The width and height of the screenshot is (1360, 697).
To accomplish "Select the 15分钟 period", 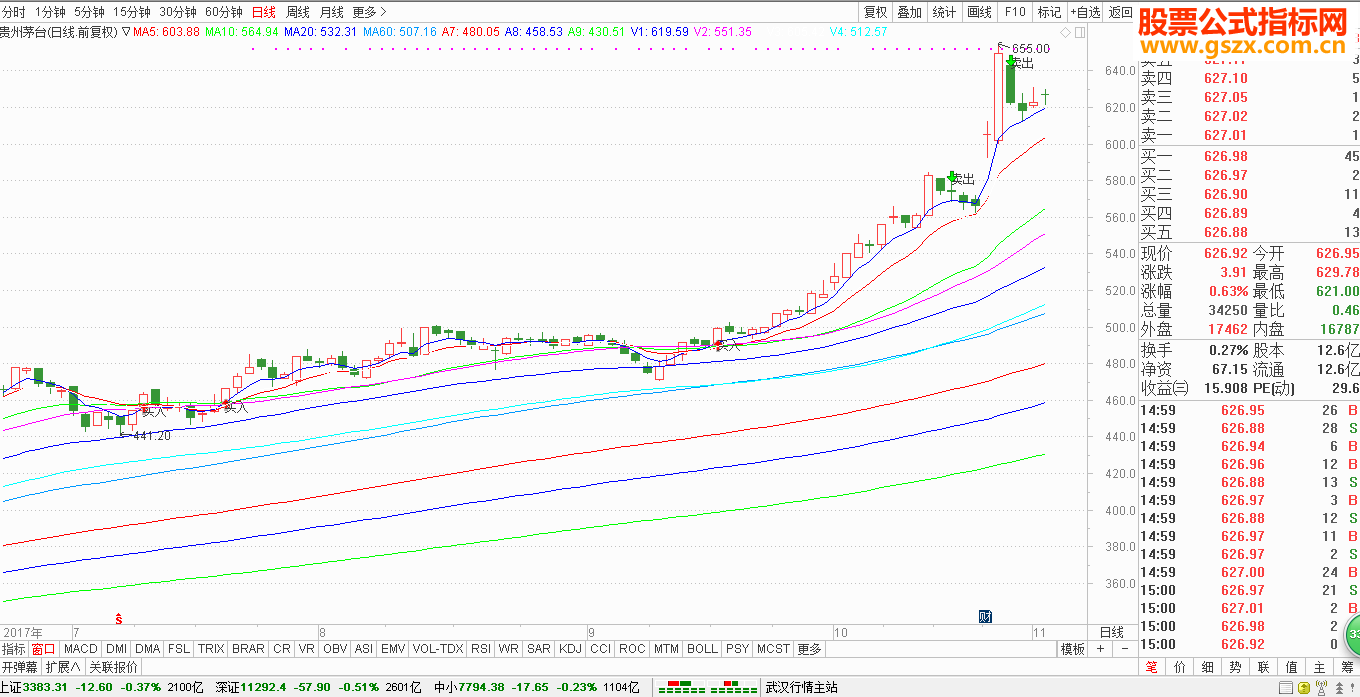I will tap(131, 12).
